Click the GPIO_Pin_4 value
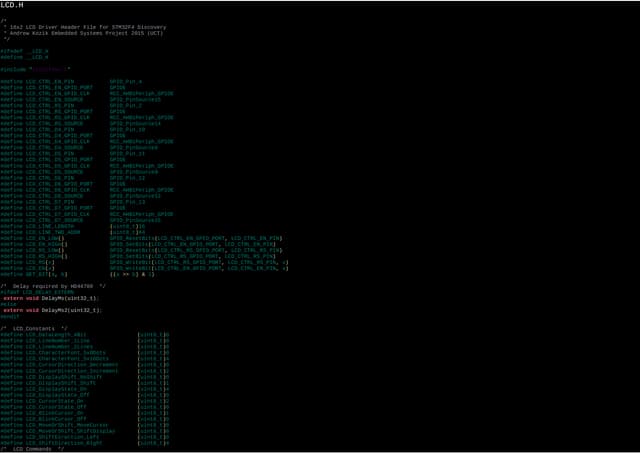The width and height of the screenshot is (640, 453). (x=126, y=81)
